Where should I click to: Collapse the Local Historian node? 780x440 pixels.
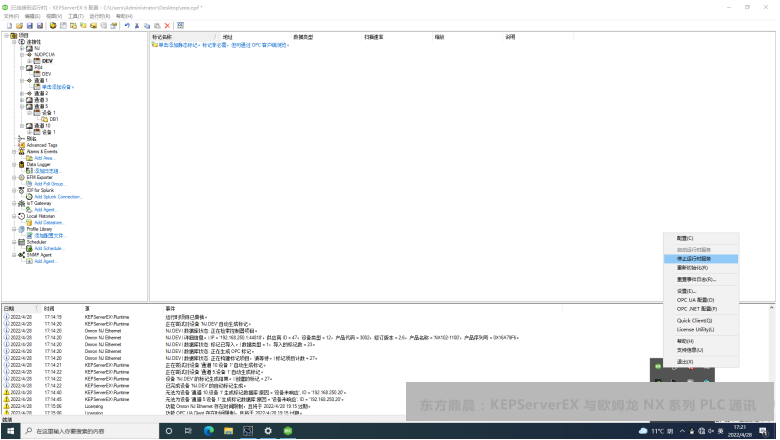pos(14,216)
